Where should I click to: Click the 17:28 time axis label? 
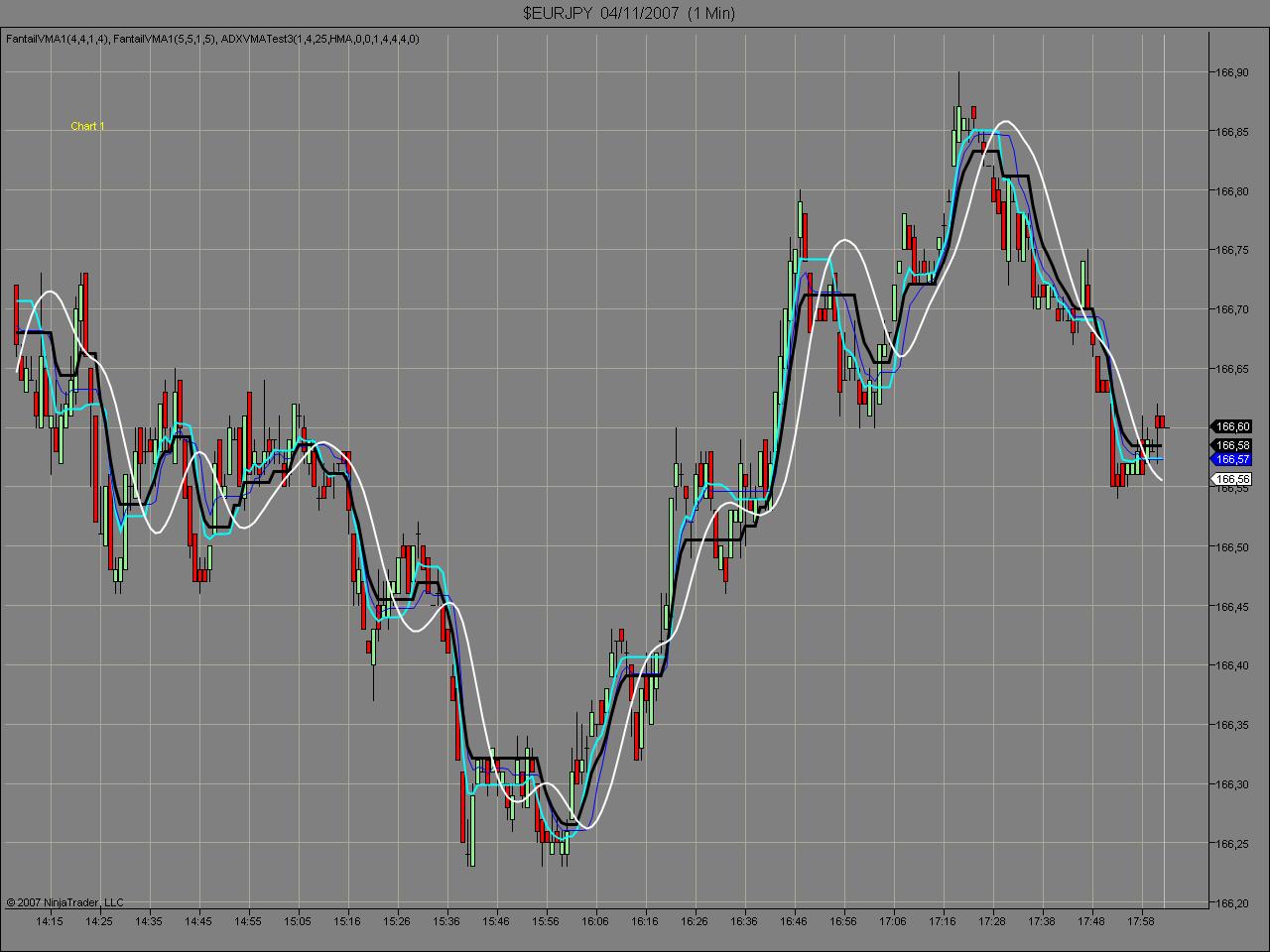point(992,921)
